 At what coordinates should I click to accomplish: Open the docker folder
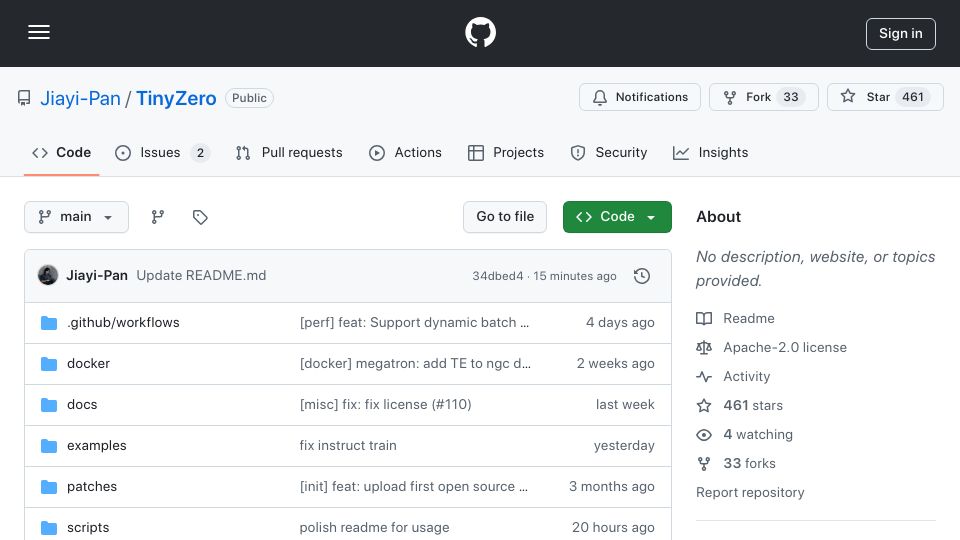tap(88, 364)
